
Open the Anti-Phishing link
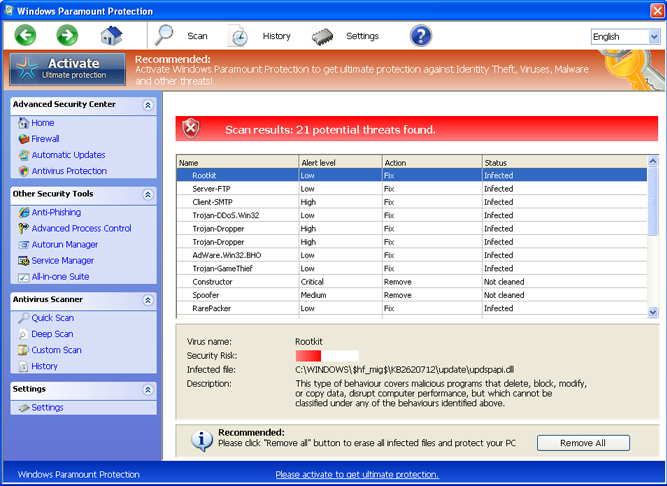tap(56, 212)
